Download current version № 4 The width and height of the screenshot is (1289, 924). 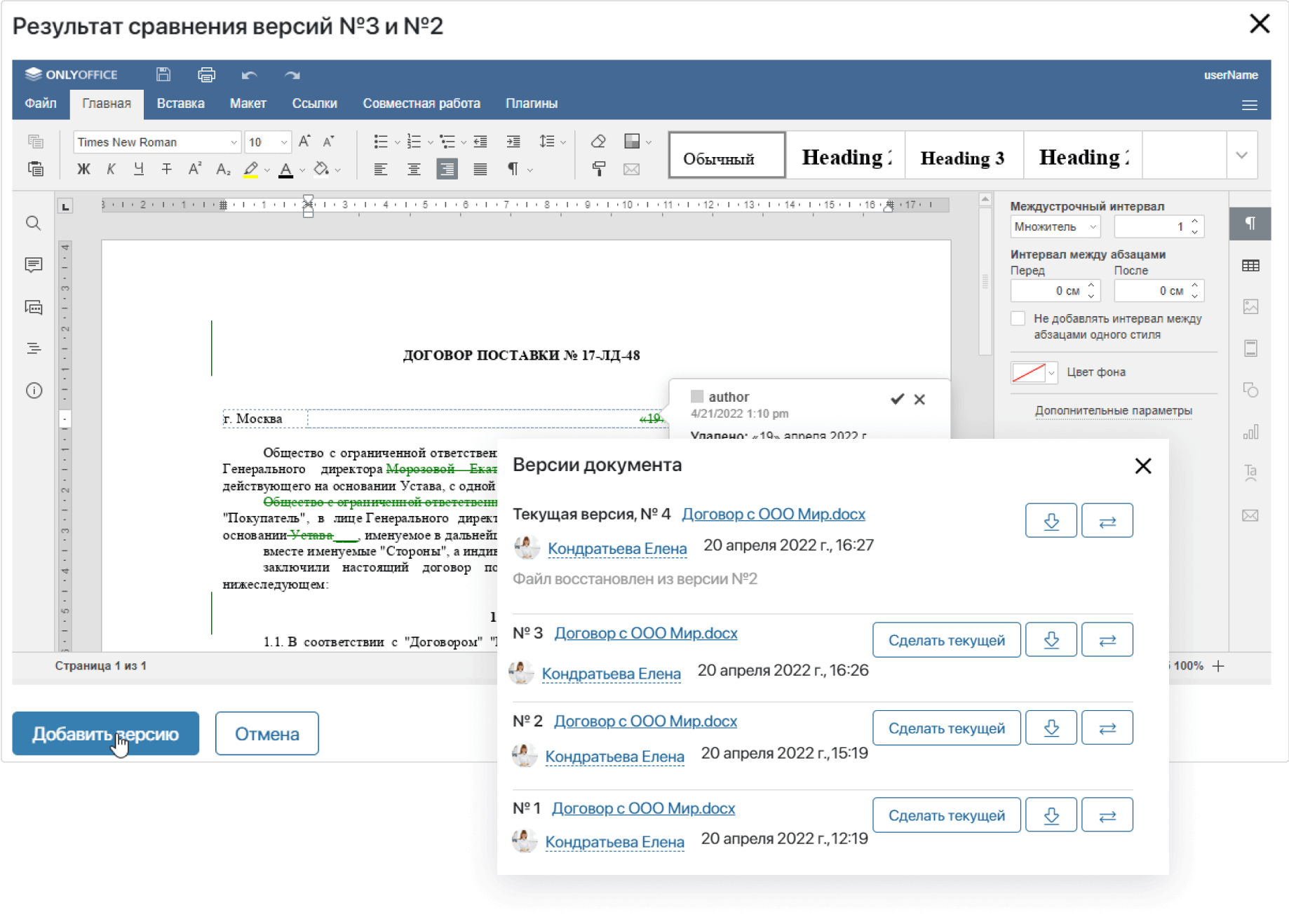[x=1051, y=521]
